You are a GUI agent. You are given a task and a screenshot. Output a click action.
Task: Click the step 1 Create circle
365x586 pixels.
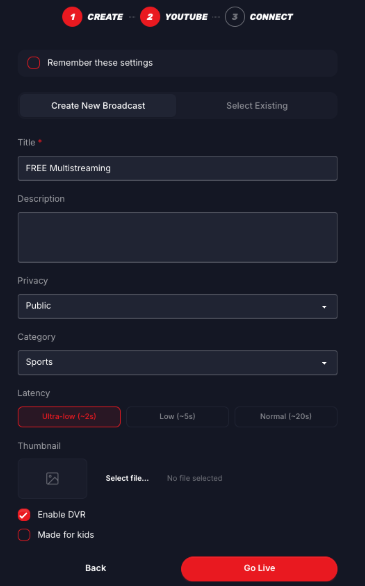72,17
